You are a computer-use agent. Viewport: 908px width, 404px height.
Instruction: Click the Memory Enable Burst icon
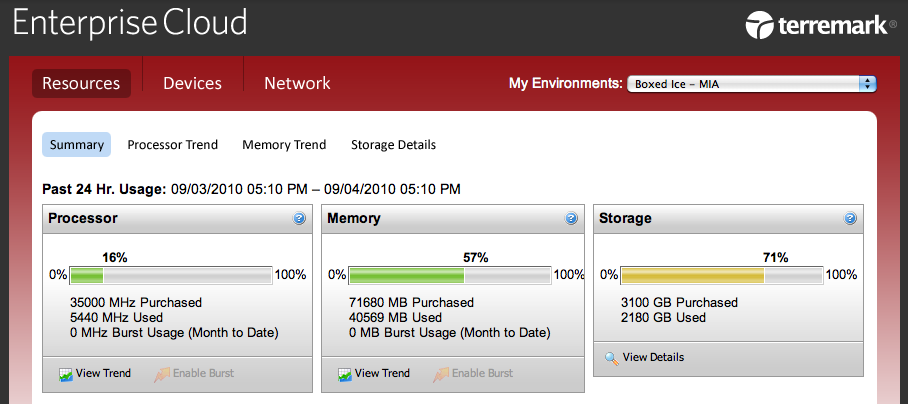point(441,374)
